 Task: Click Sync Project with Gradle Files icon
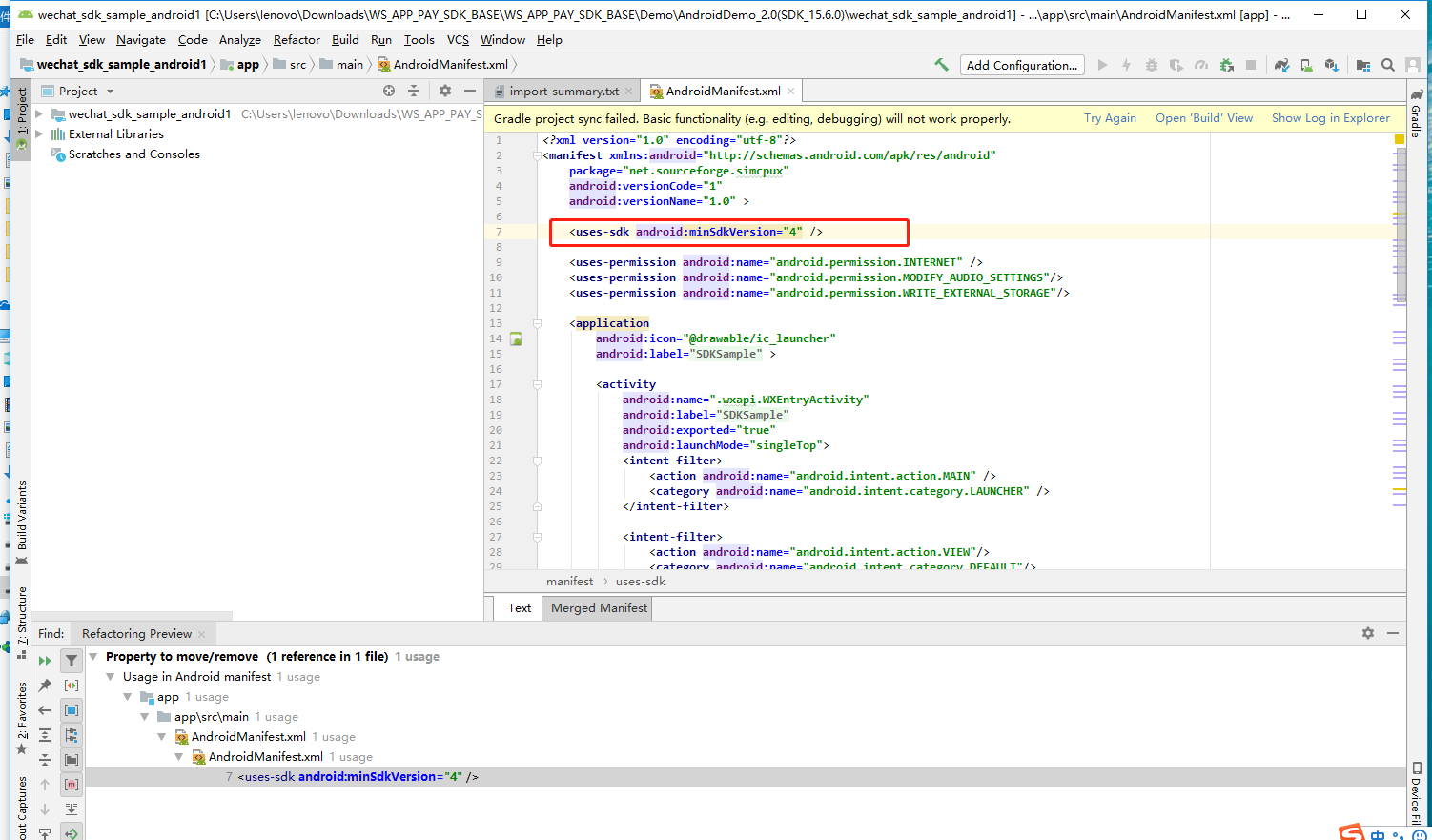pyautogui.click(x=1281, y=65)
